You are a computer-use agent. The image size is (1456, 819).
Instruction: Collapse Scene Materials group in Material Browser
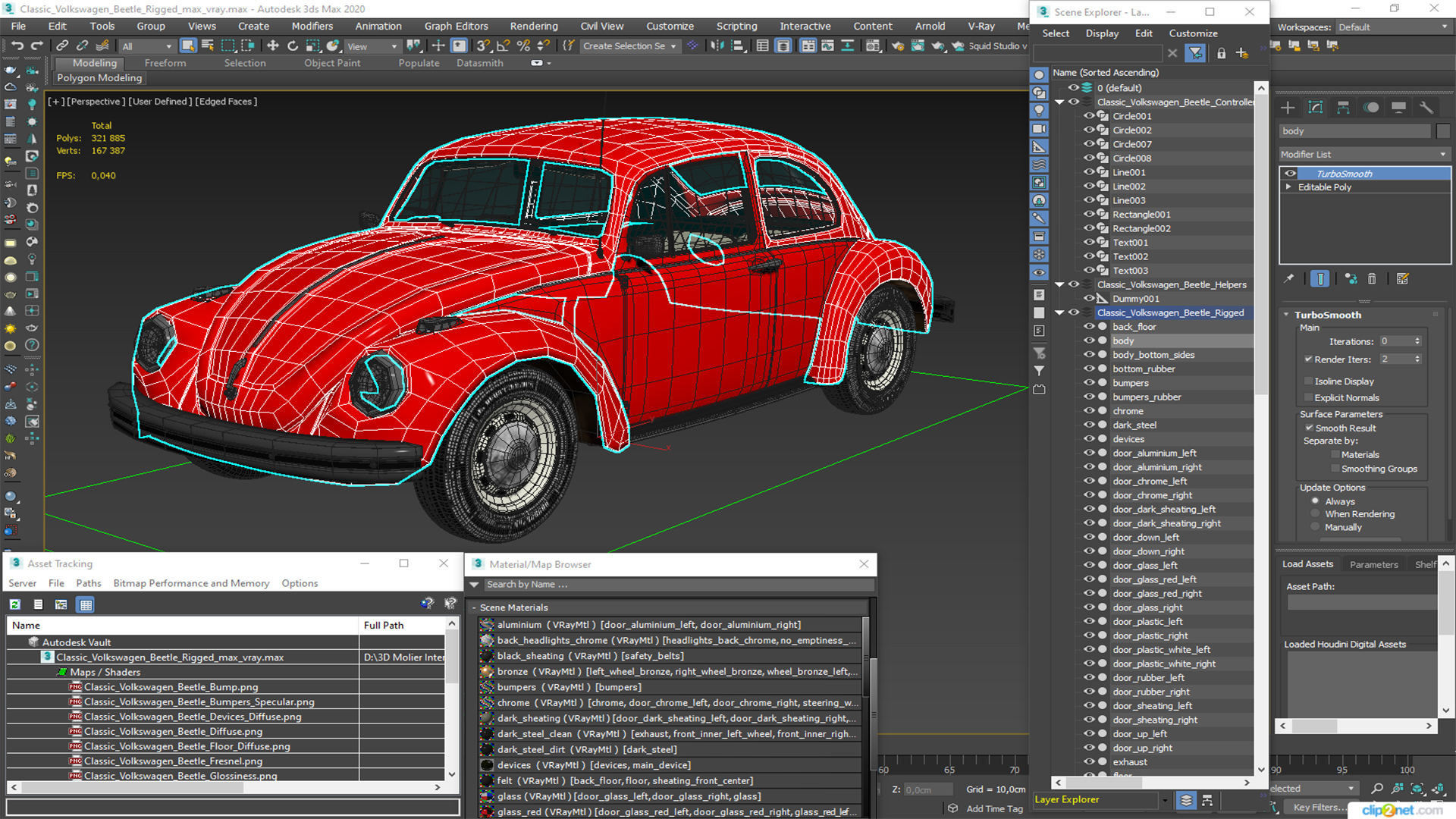475,607
